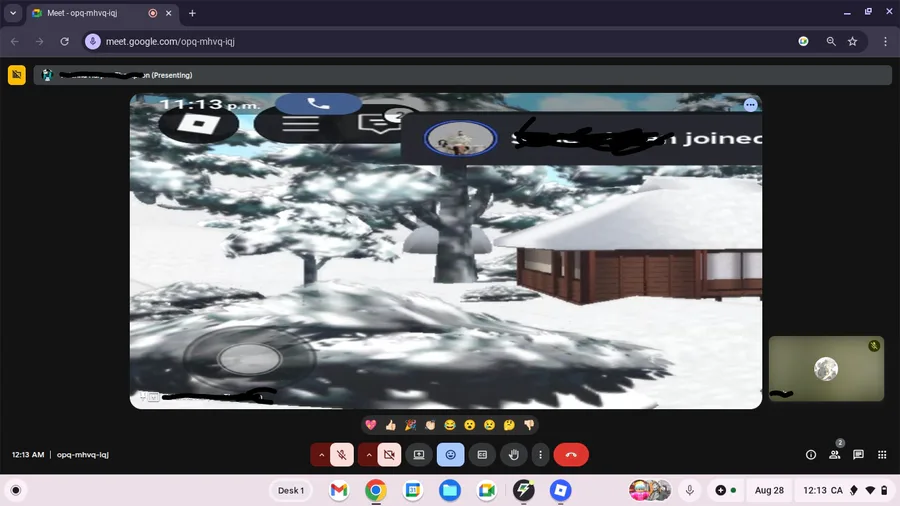Send the thumbs down reaction
900x506 pixels.
point(529,425)
